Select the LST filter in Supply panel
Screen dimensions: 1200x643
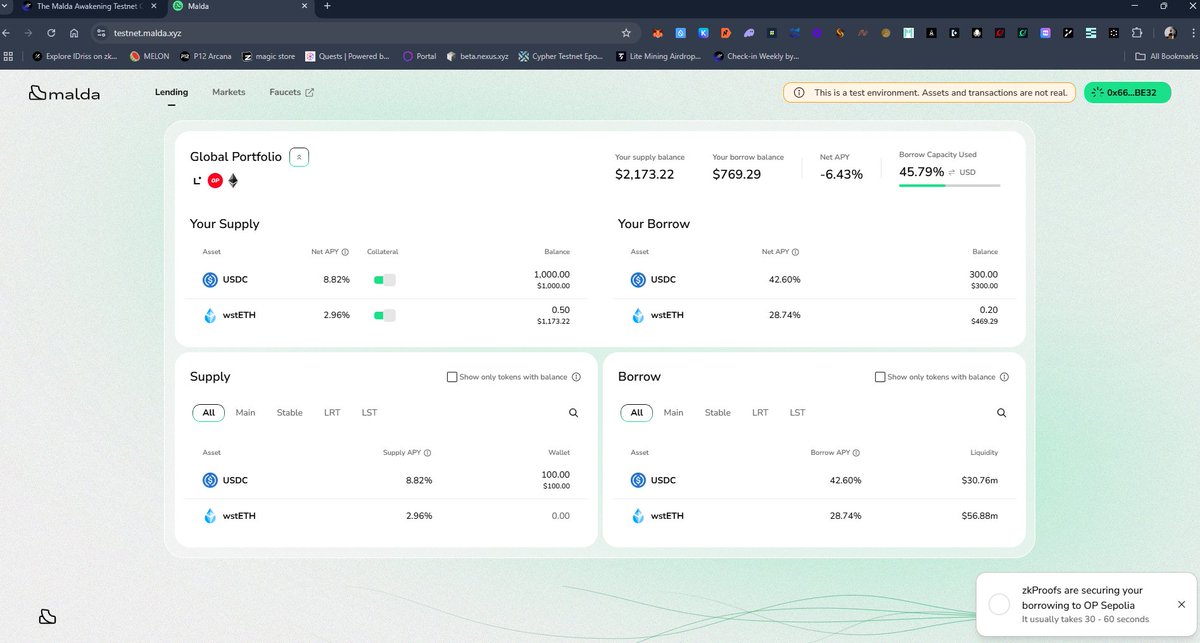369,413
